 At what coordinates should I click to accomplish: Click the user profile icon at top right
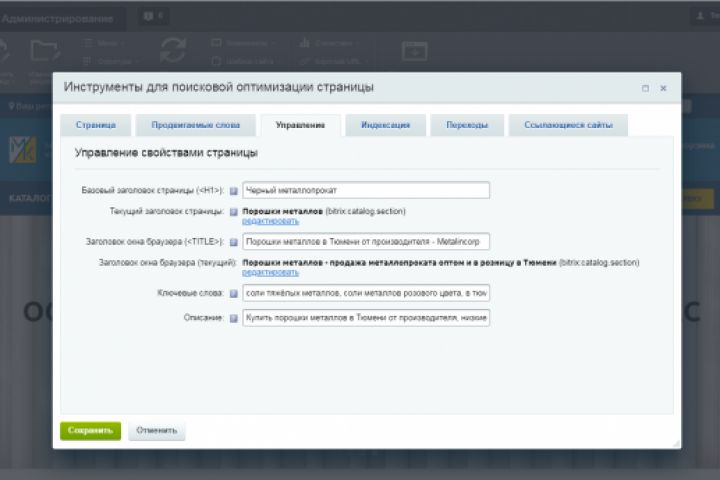click(700, 16)
